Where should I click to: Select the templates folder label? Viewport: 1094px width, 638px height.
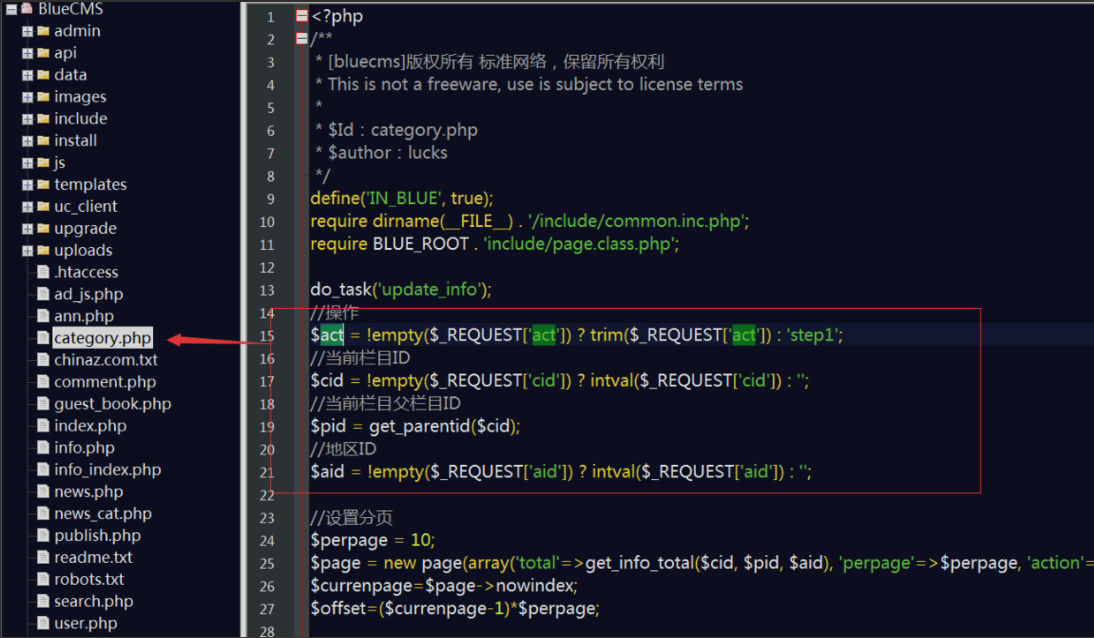[x=91, y=185]
